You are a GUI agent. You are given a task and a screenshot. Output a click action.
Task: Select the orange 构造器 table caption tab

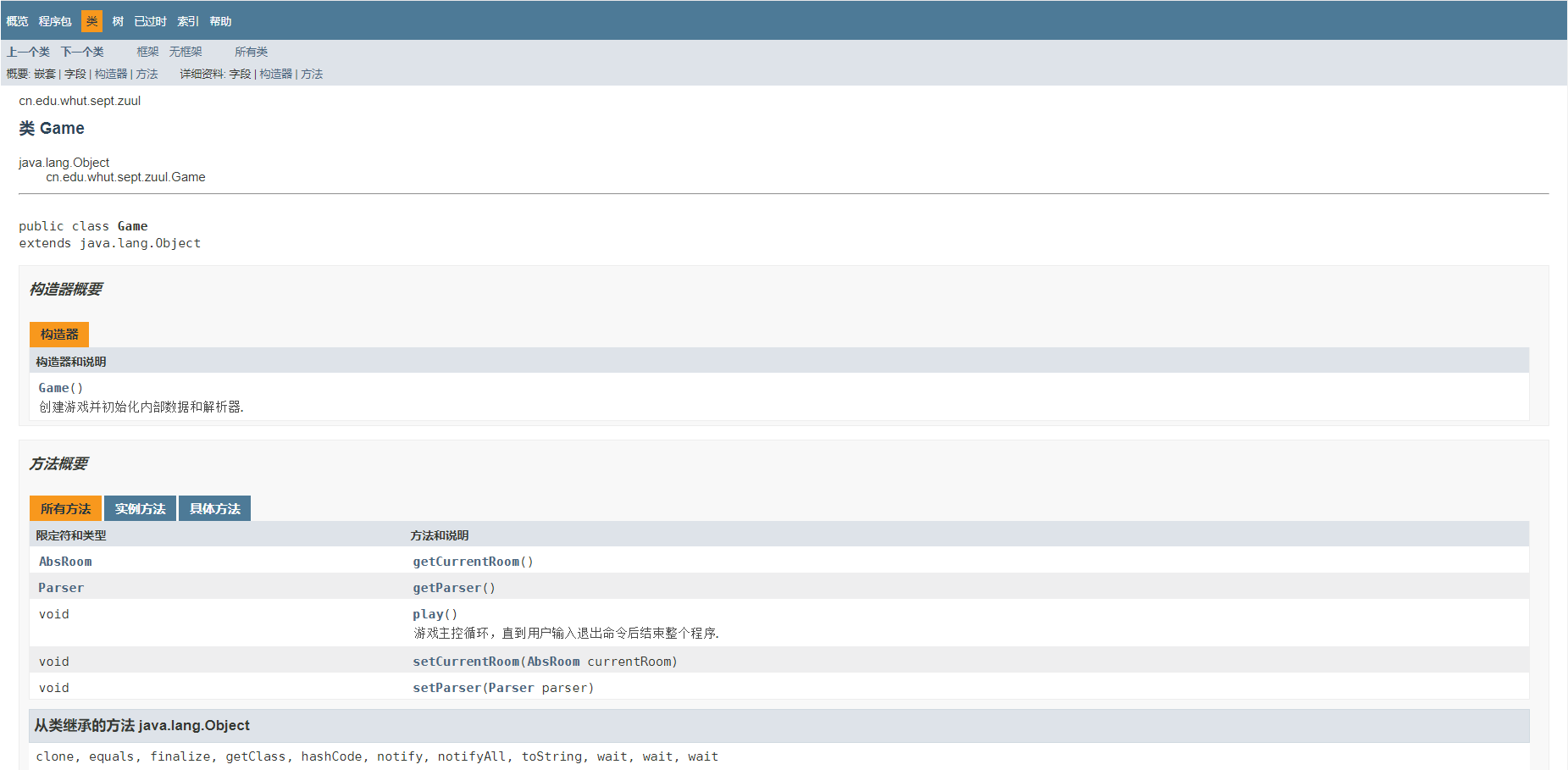pyautogui.click(x=59, y=335)
